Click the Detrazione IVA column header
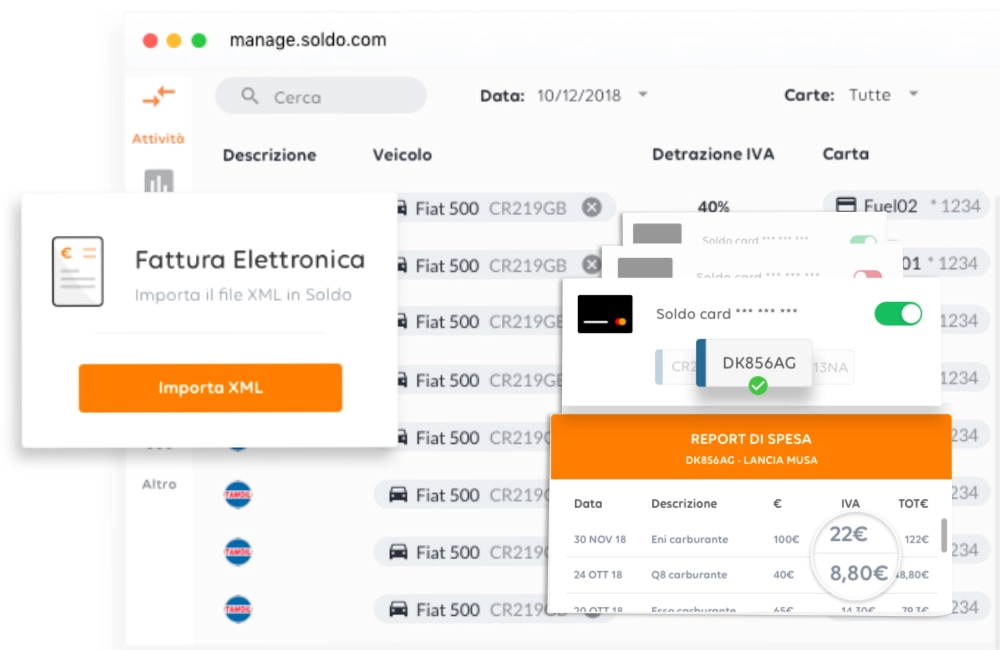This screenshot has height=650, width=1000. pyautogui.click(x=713, y=154)
